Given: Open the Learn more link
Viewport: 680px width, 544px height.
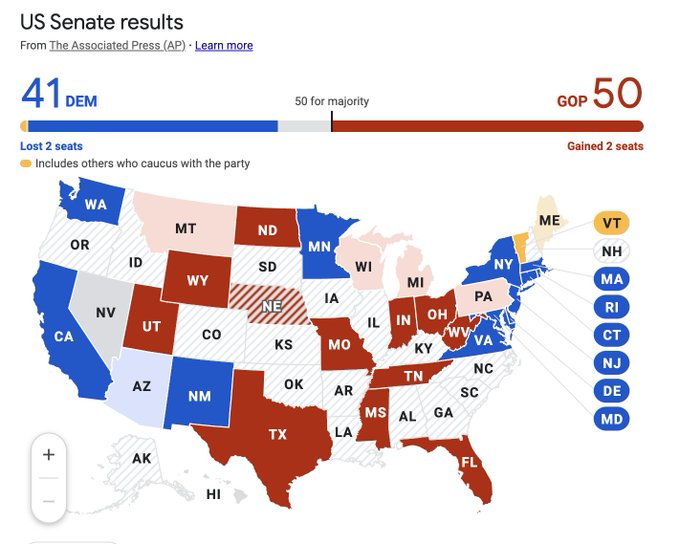Looking at the screenshot, I should coord(224,45).
